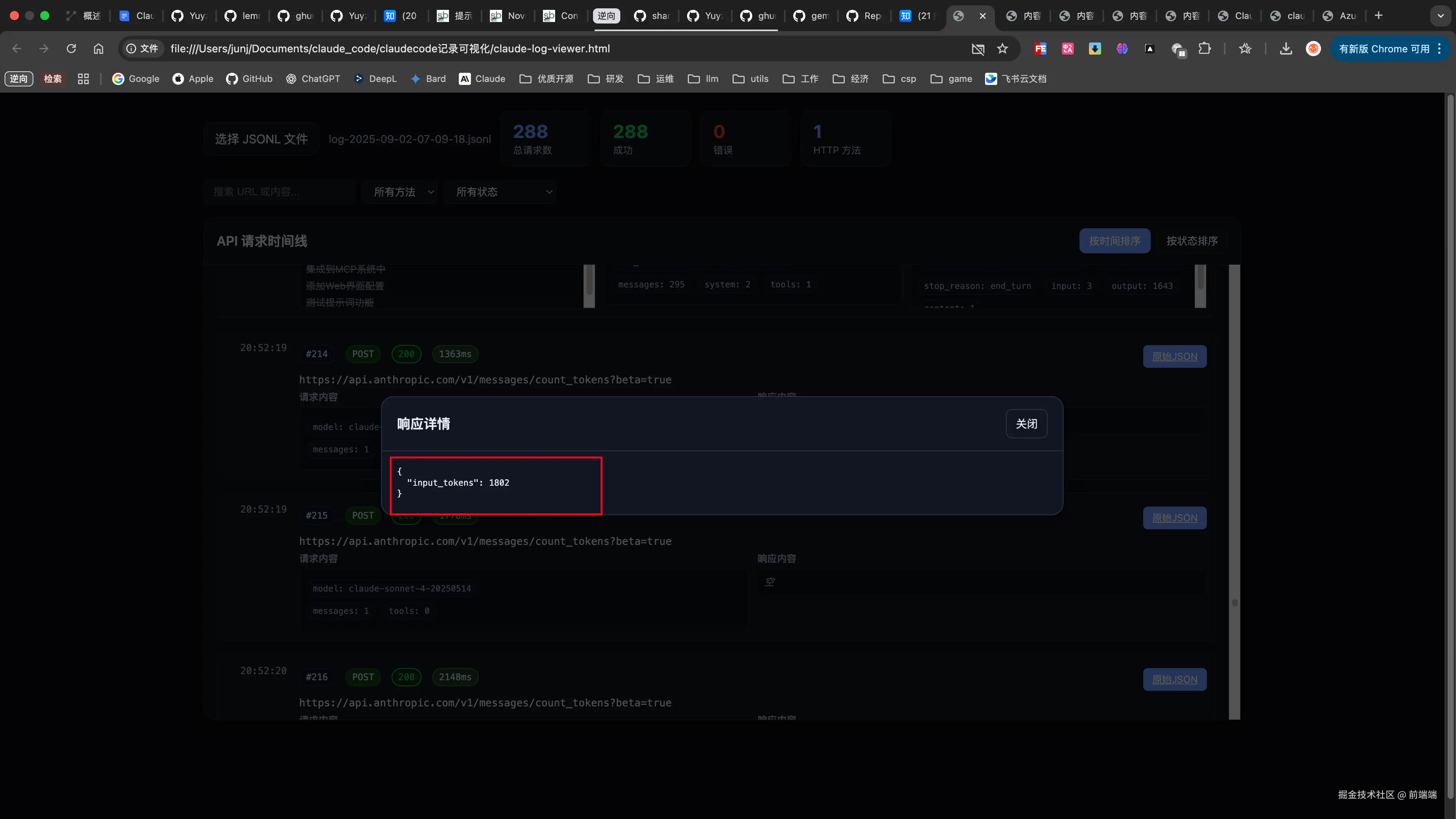The height and width of the screenshot is (819, 1456).
Task: Collapse the 逆向 tab group label
Action: [x=606, y=16]
